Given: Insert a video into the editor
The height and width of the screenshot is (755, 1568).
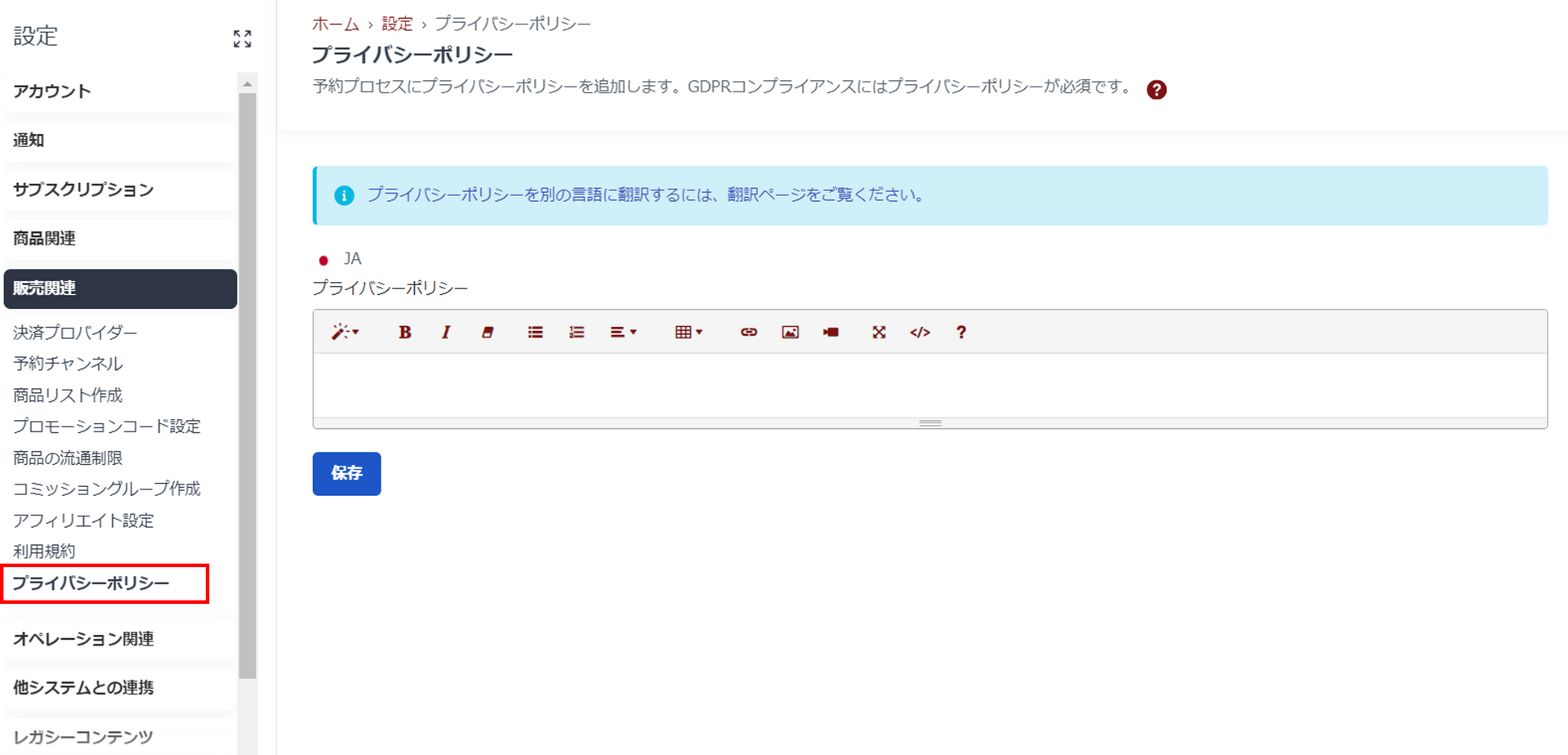Looking at the screenshot, I should [x=831, y=333].
